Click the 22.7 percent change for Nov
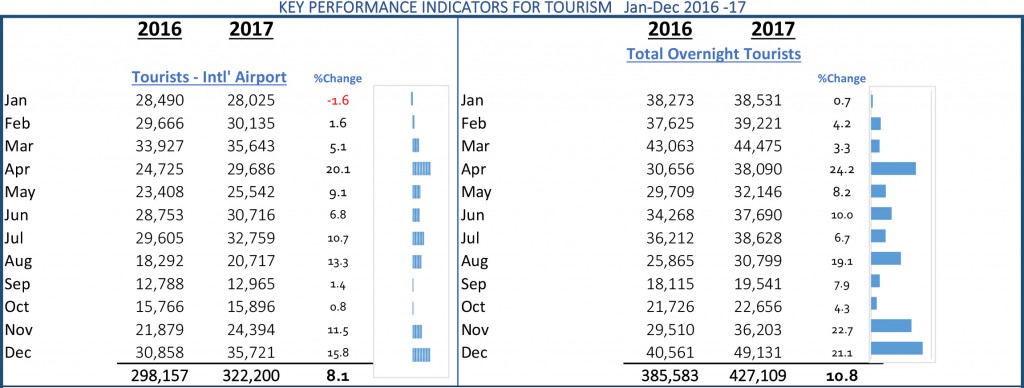This screenshot has height=388, width=1024. point(843,331)
